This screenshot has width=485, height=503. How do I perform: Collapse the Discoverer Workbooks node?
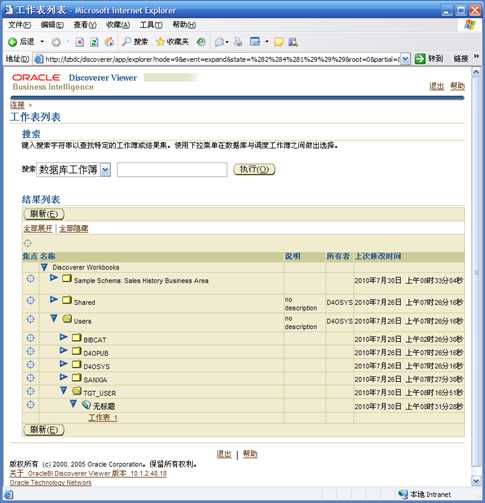pos(44,267)
